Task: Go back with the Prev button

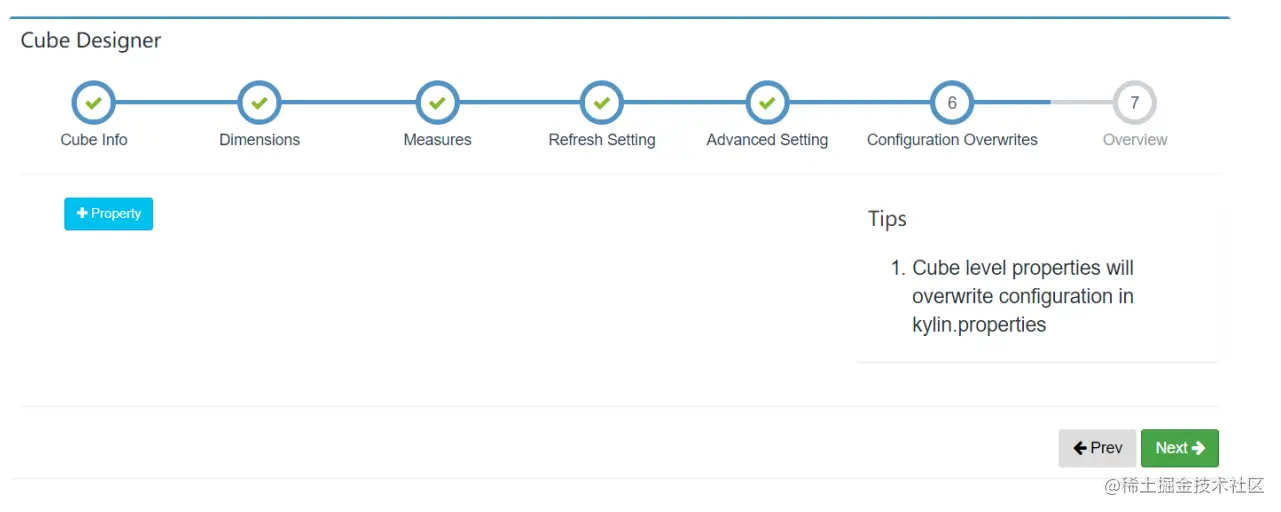Action: pyautogui.click(x=1098, y=448)
